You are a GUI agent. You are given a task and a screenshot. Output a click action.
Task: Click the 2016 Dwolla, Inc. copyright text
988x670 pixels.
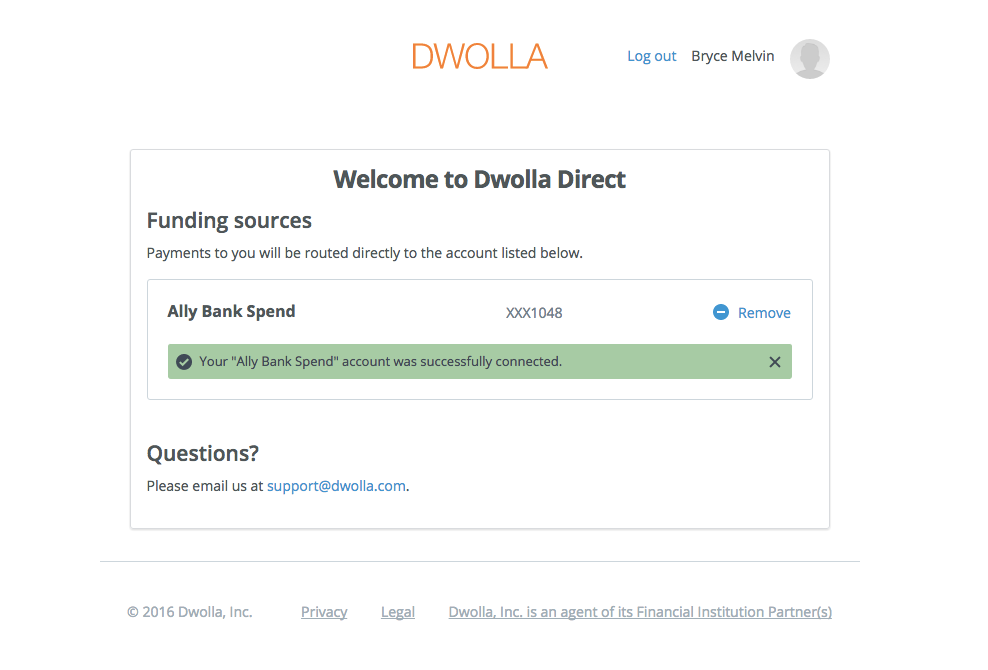tap(189, 612)
